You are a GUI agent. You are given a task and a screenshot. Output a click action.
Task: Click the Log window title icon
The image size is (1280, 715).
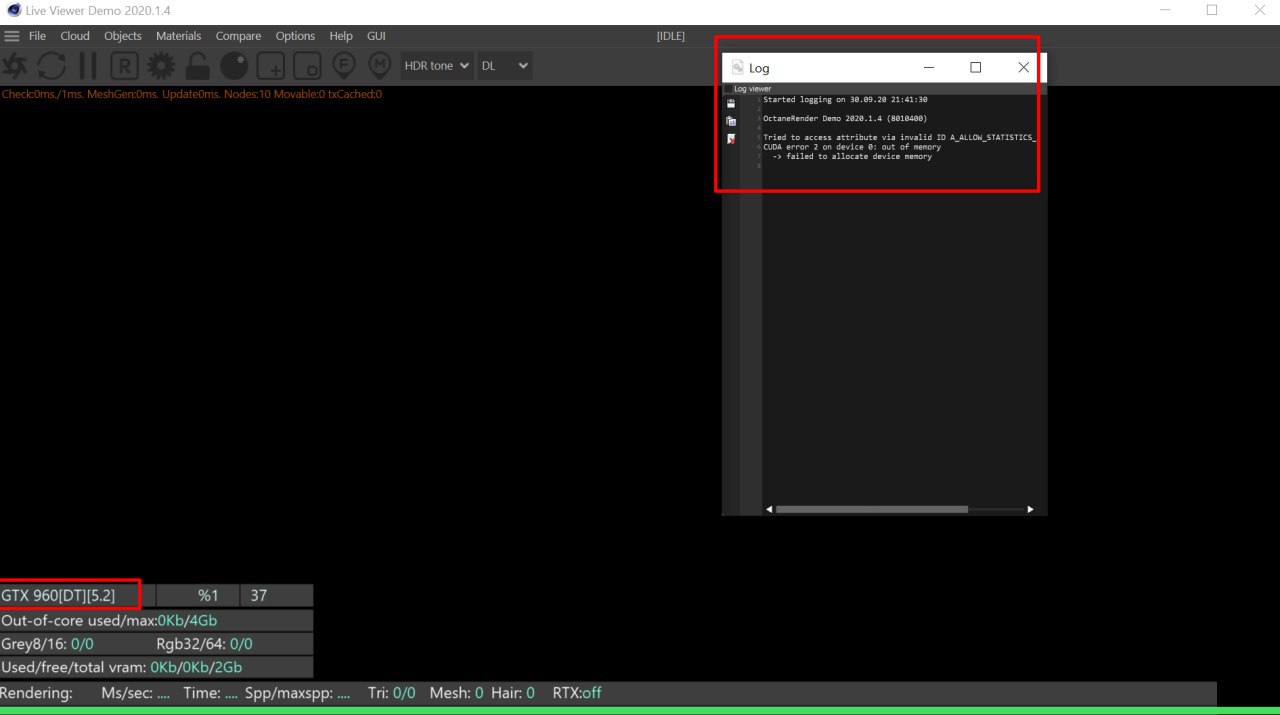tap(738, 67)
